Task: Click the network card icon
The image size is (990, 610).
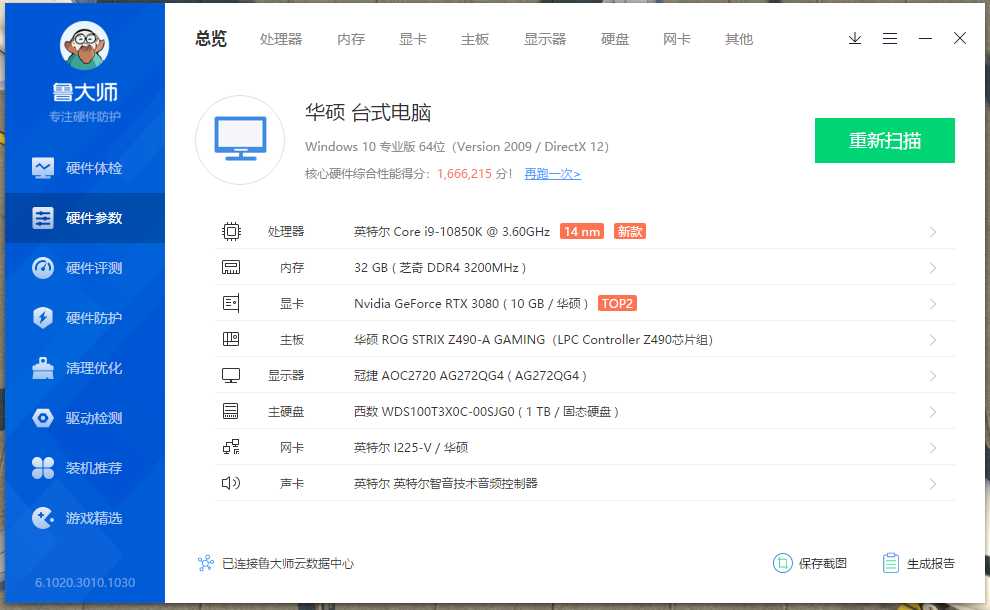Action: point(231,448)
